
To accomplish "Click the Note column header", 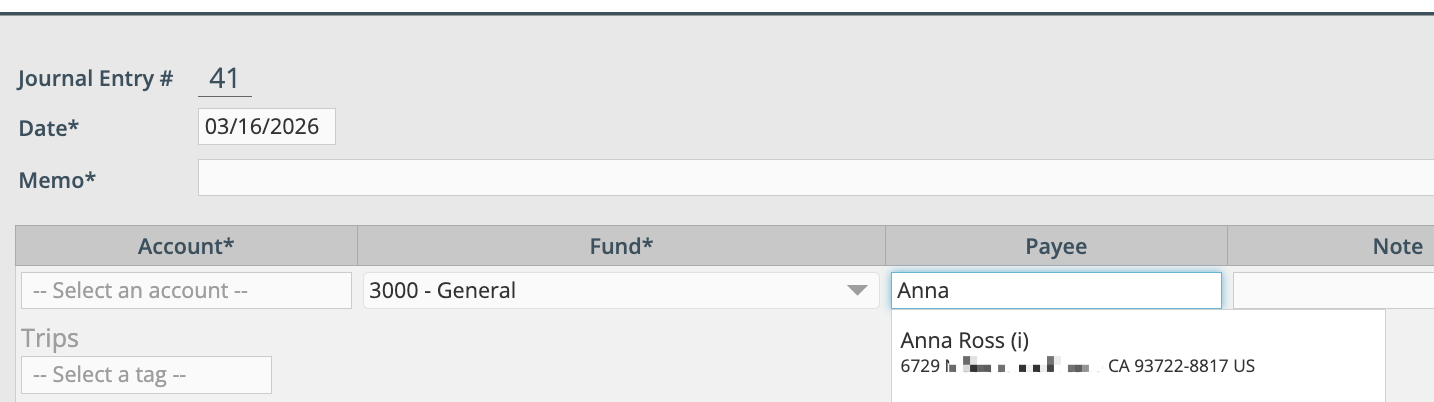I will tap(1397, 246).
